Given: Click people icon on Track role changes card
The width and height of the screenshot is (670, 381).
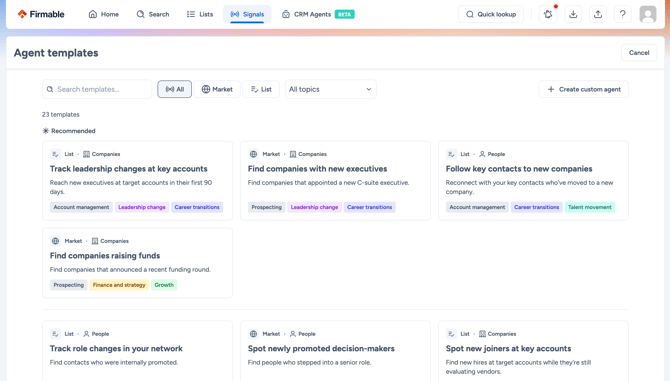Looking at the screenshot, I should pyautogui.click(x=86, y=334).
